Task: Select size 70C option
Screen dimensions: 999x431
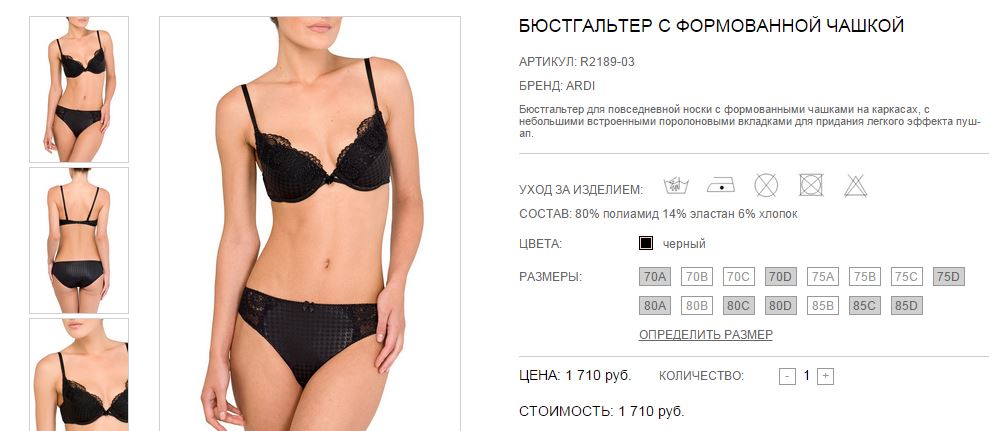Action: tap(738, 277)
